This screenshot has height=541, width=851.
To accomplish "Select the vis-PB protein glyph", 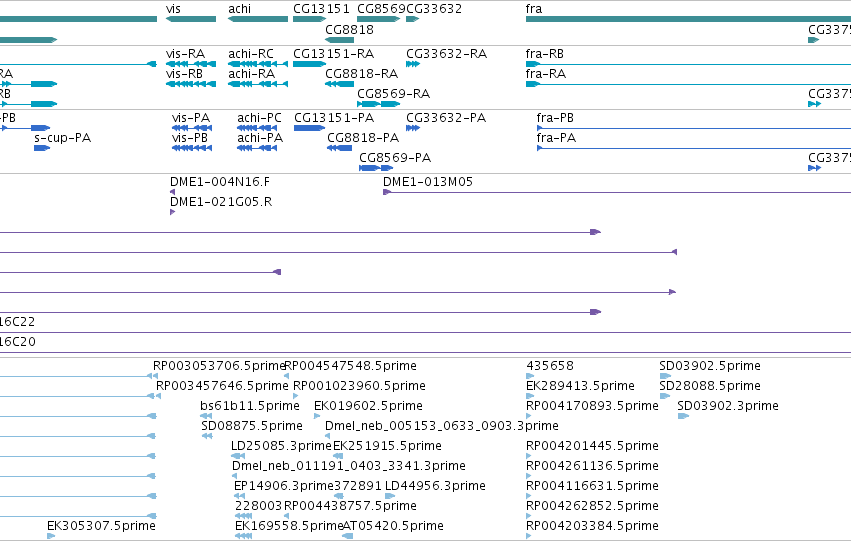I will (x=192, y=148).
